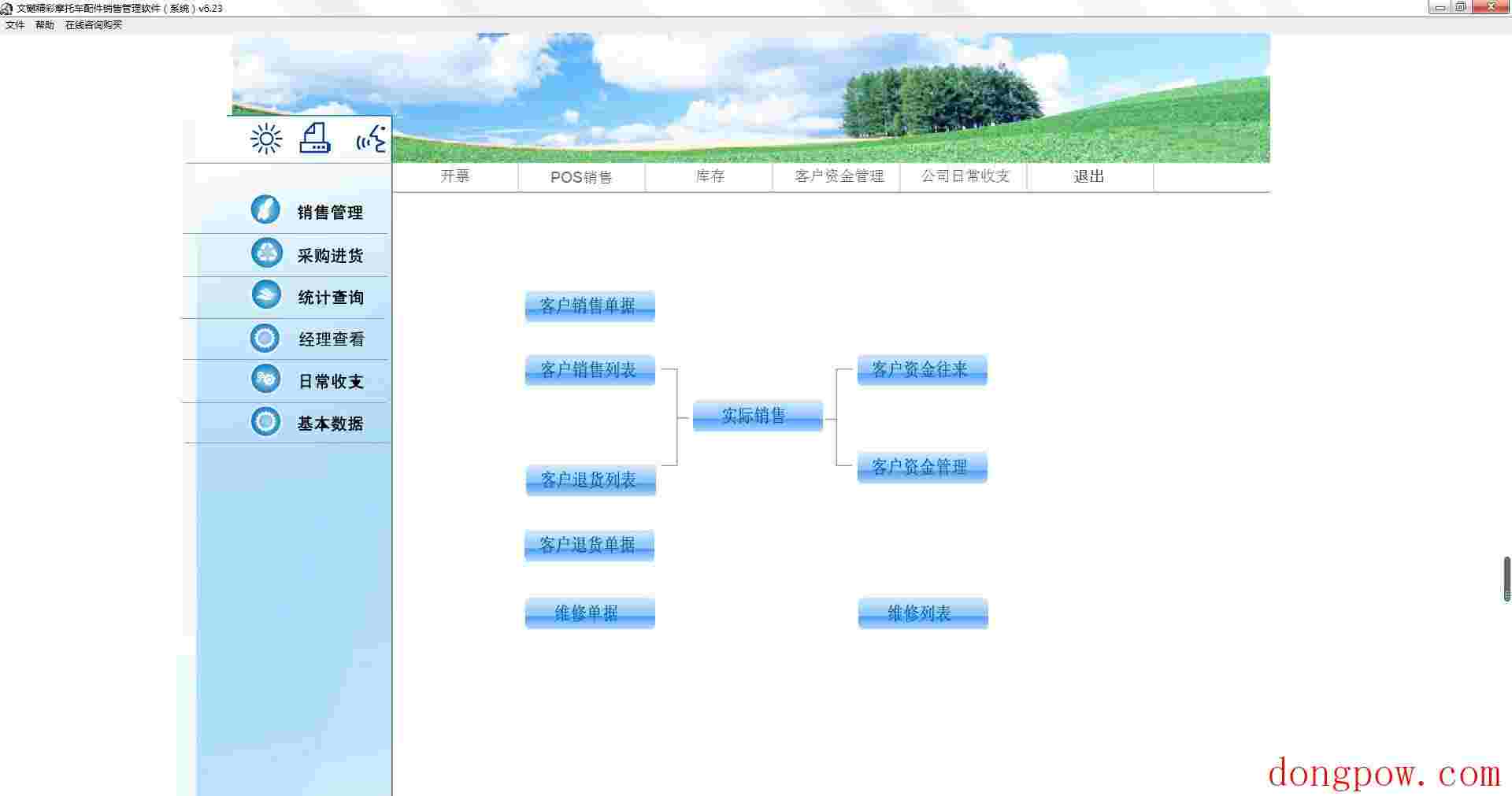Switch to the POS销售 tab
Image resolution: width=1512 pixels, height=796 pixels.
coord(581,177)
